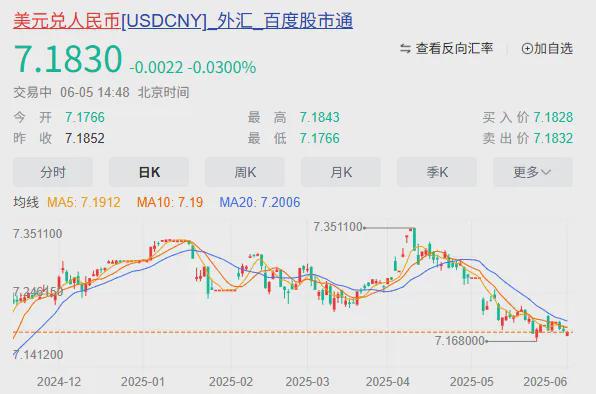
Task: Click the 最高 value 7.1843
Action: point(320,117)
